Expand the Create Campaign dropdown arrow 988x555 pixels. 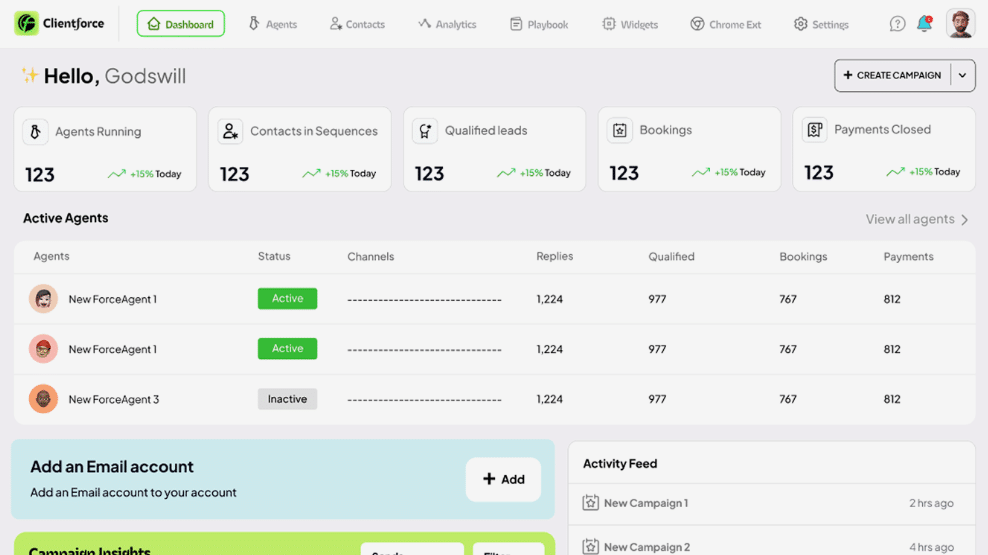(962, 75)
